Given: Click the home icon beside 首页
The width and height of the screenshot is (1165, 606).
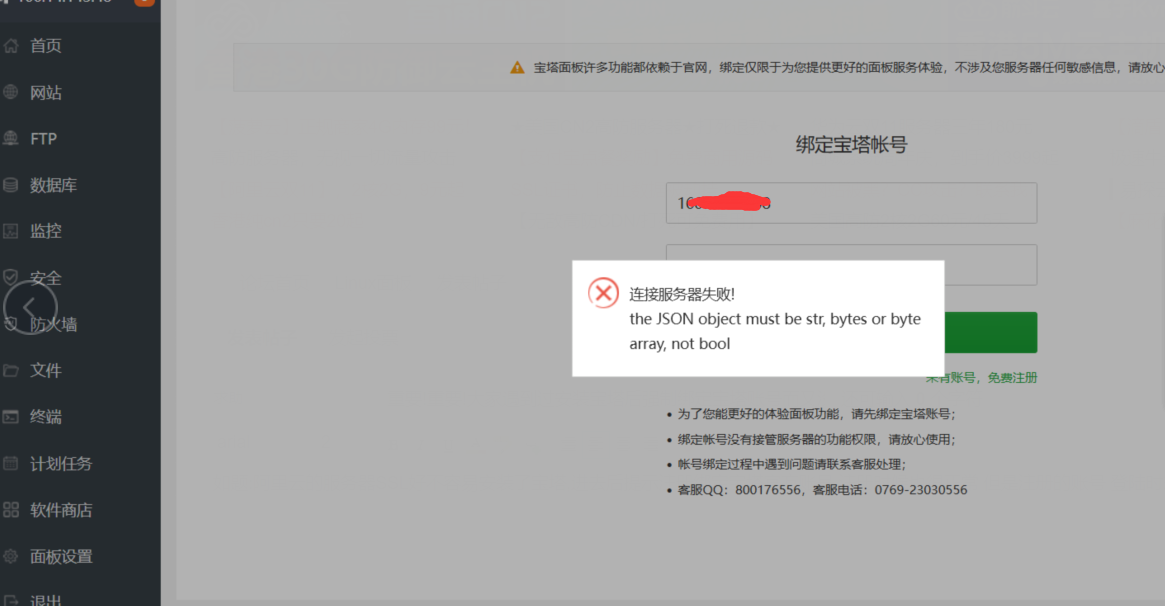Looking at the screenshot, I should point(10,46).
